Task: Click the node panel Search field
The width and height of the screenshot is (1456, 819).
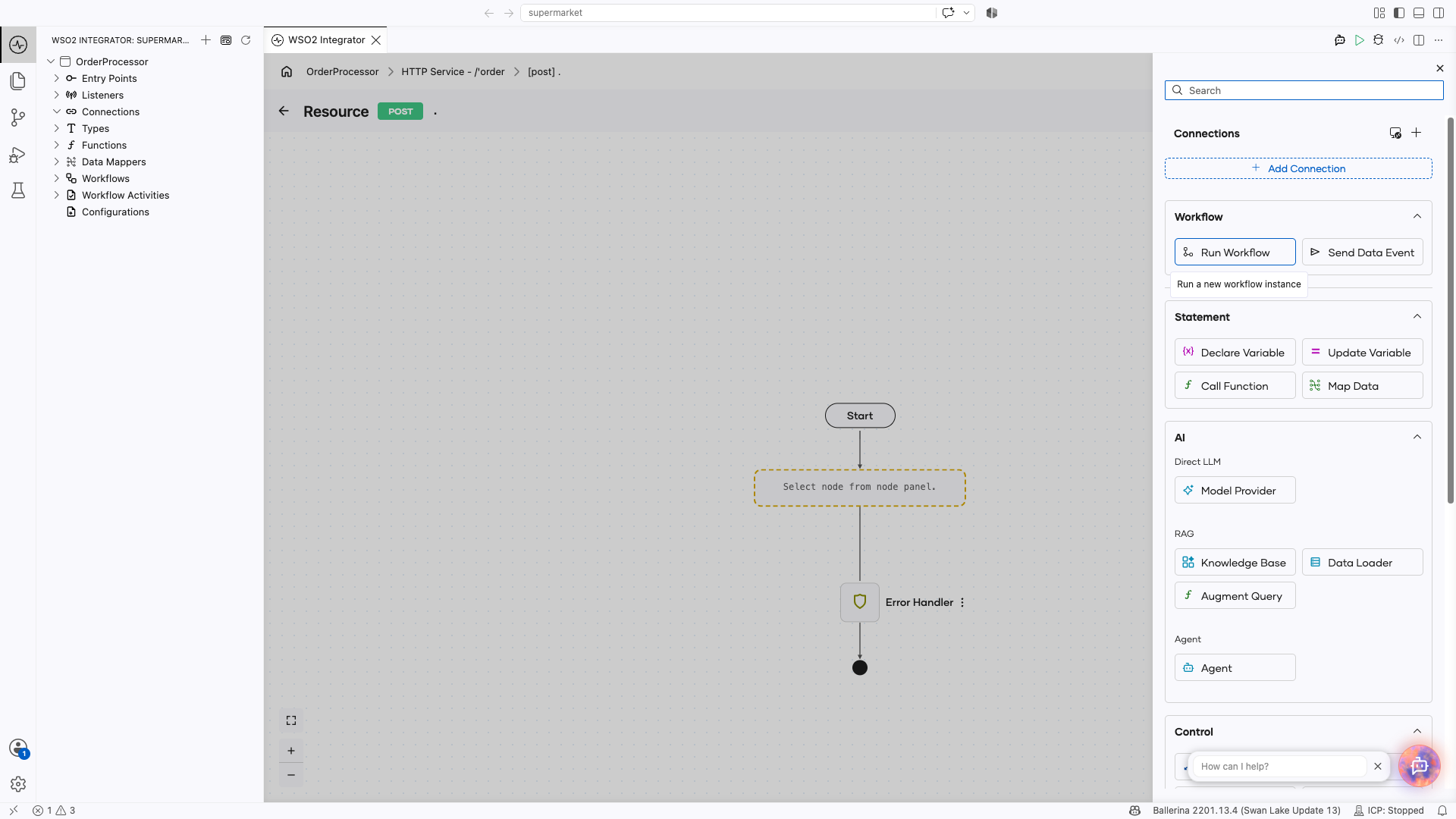Action: [x=1304, y=90]
